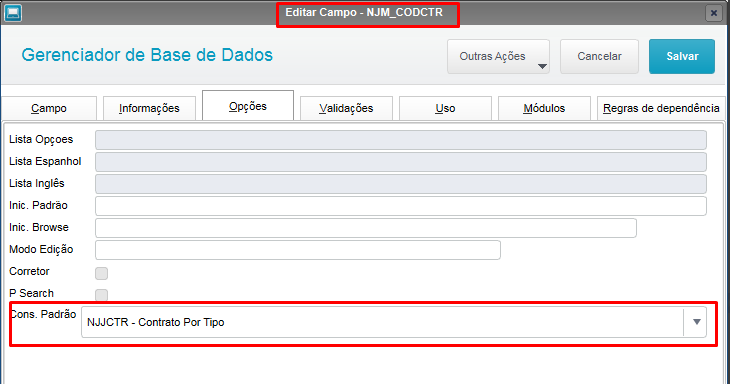Expand the Cons. Padrão dropdown arrow
This screenshot has width=730, height=384.
[696, 322]
